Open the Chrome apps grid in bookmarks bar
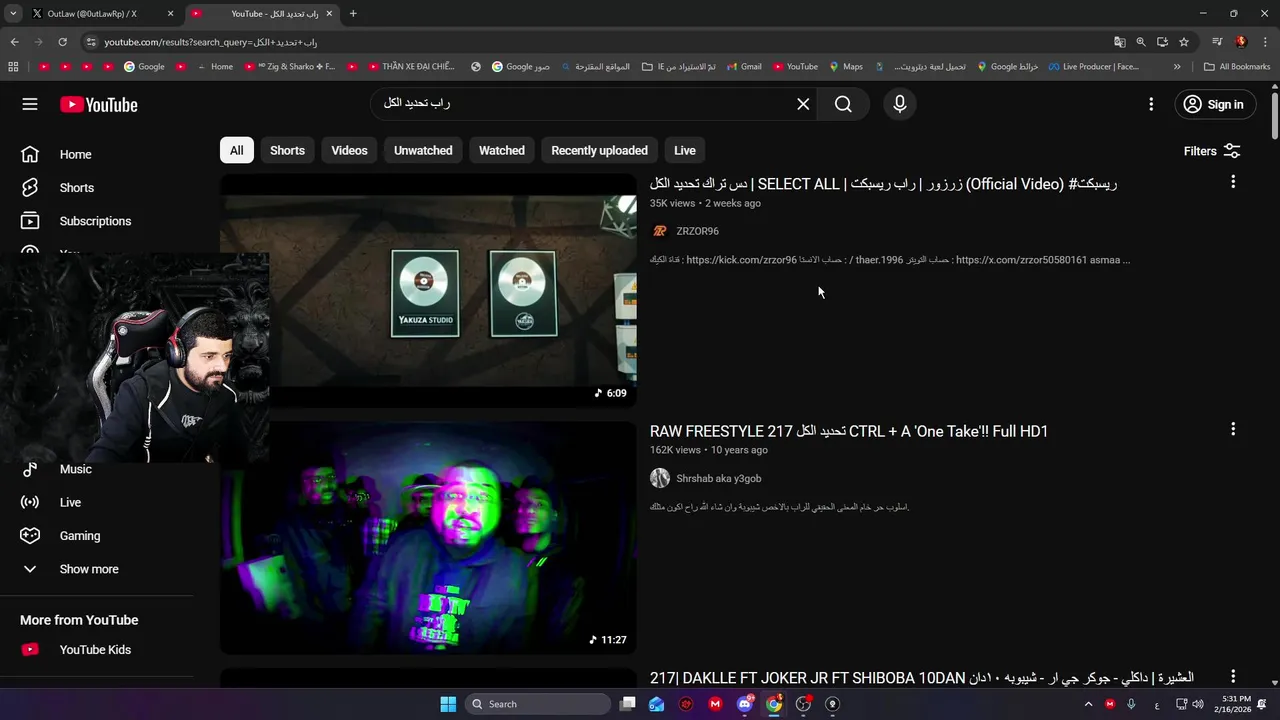Image resolution: width=1280 pixels, height=720 pixels. (13, 67)
